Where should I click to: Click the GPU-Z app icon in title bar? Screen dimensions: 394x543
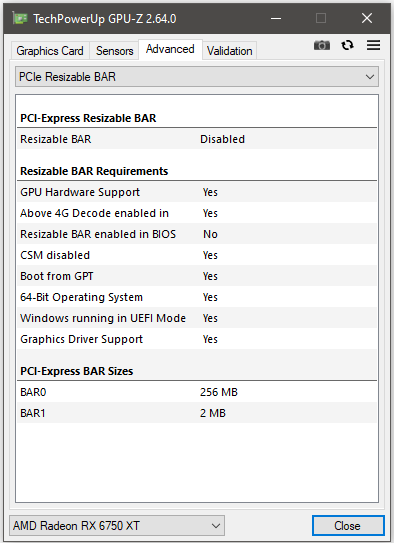(x=20, y=18)
